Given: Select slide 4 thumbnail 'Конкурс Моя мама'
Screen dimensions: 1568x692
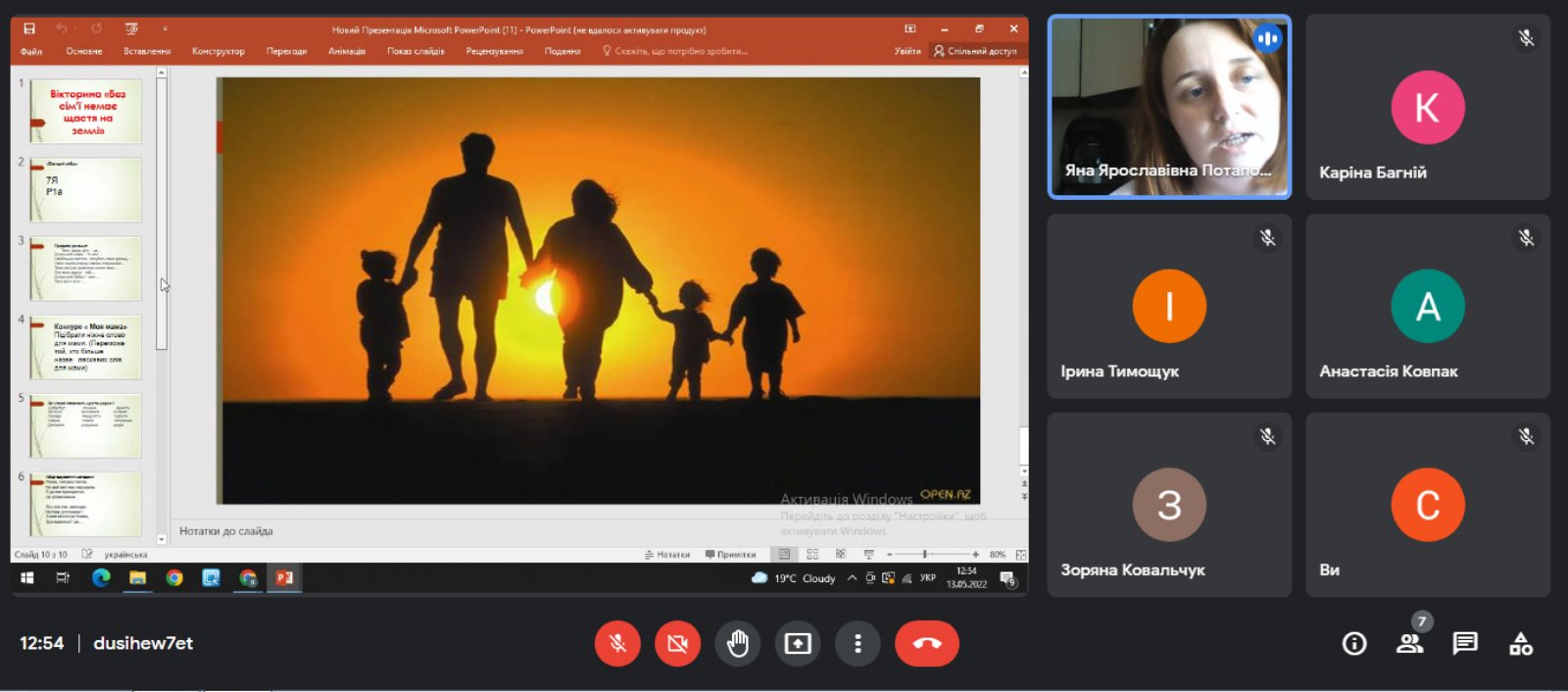Looking at the screenshot, I should [85, 347].
